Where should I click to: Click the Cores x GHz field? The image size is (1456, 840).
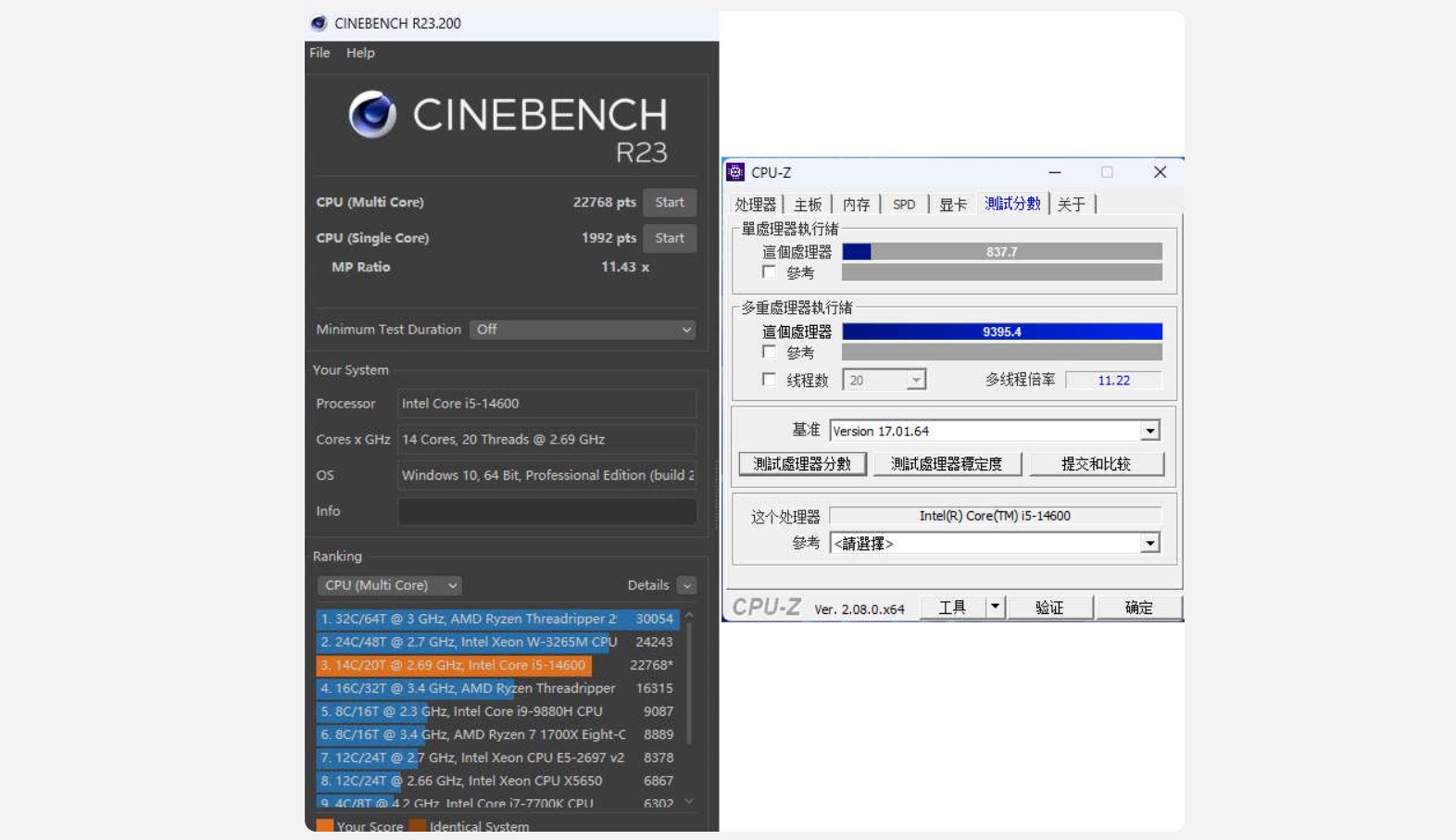pyautogui.click(x=547, y=439)
